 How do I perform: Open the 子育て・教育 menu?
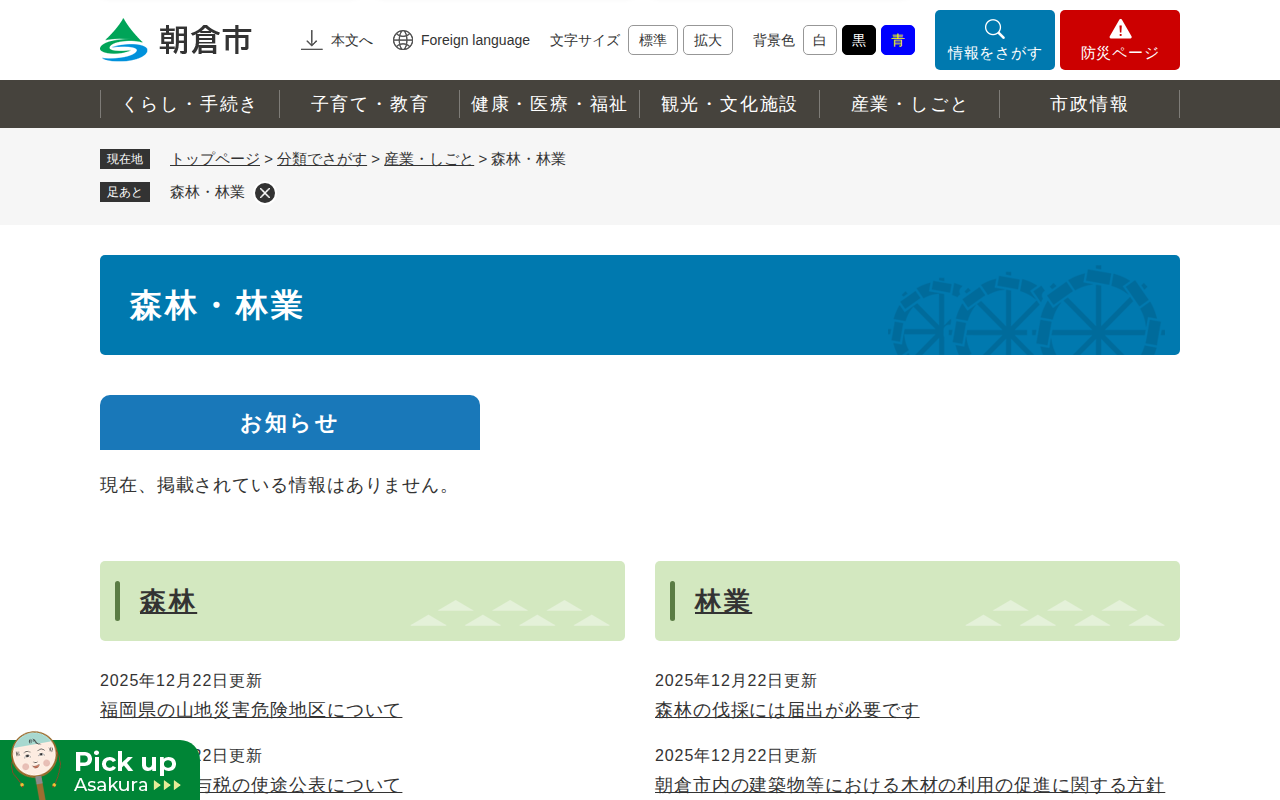click(x=370, y=104)
